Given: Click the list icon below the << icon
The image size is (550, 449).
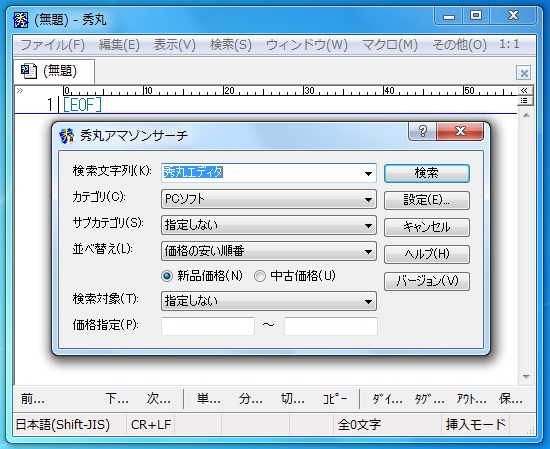Looking at the screenshot, I should point(524,101).
